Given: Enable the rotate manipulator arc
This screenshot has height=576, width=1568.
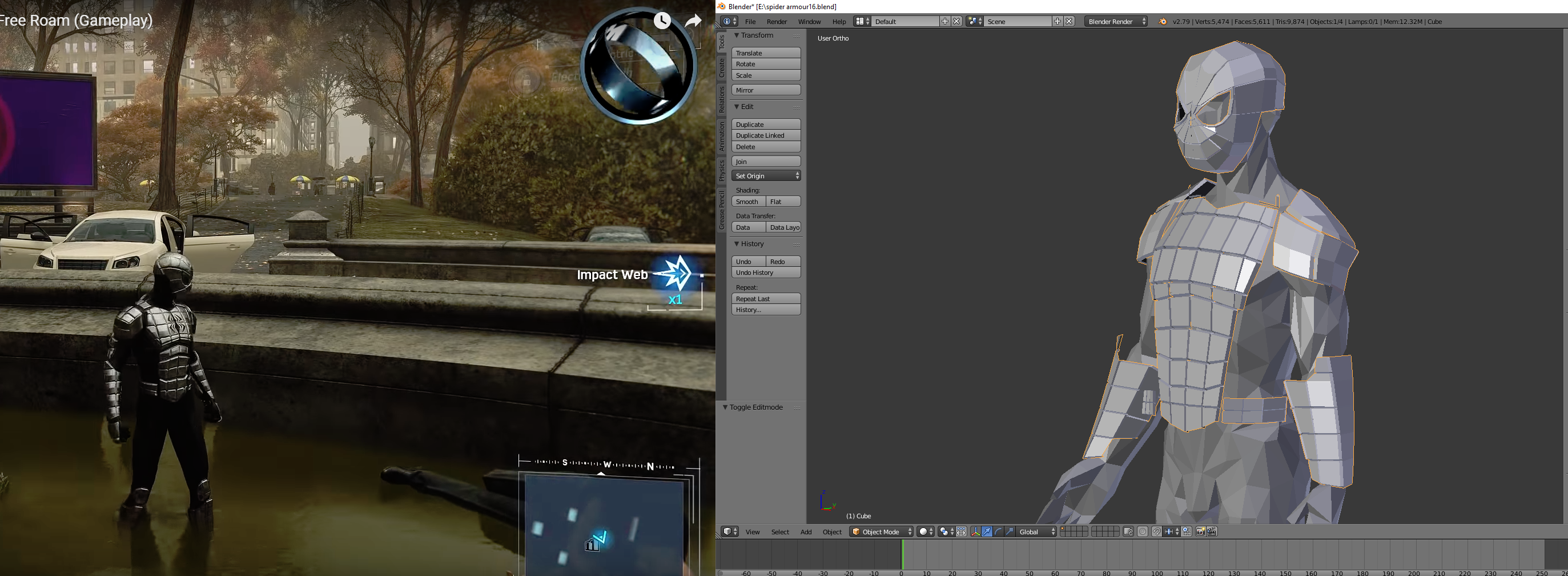Looking at the screenshot, I should tap(999, 531).
